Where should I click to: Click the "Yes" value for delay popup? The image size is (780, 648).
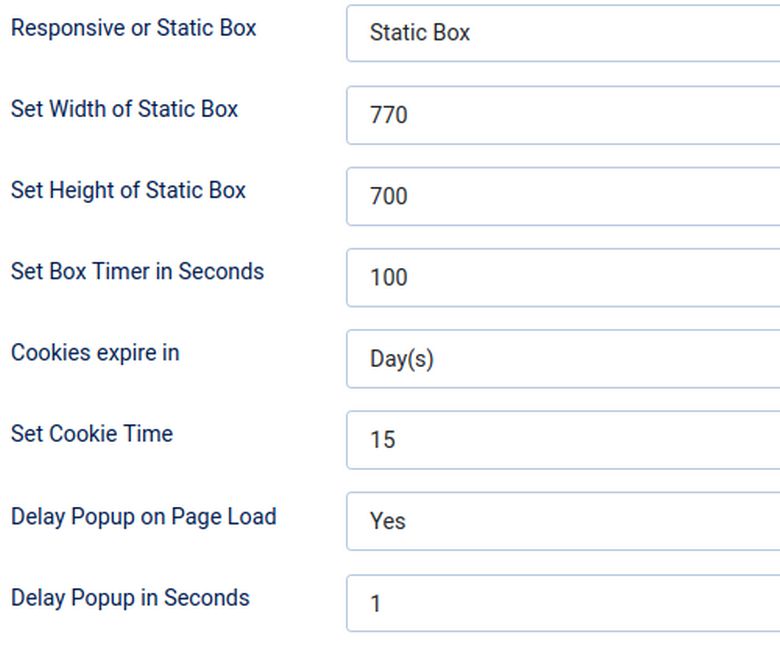click(388, 521)
